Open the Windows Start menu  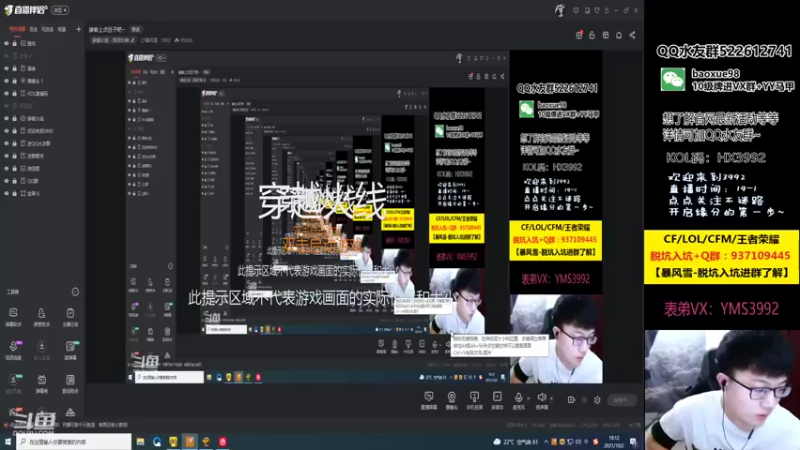[x=8, y=441]
